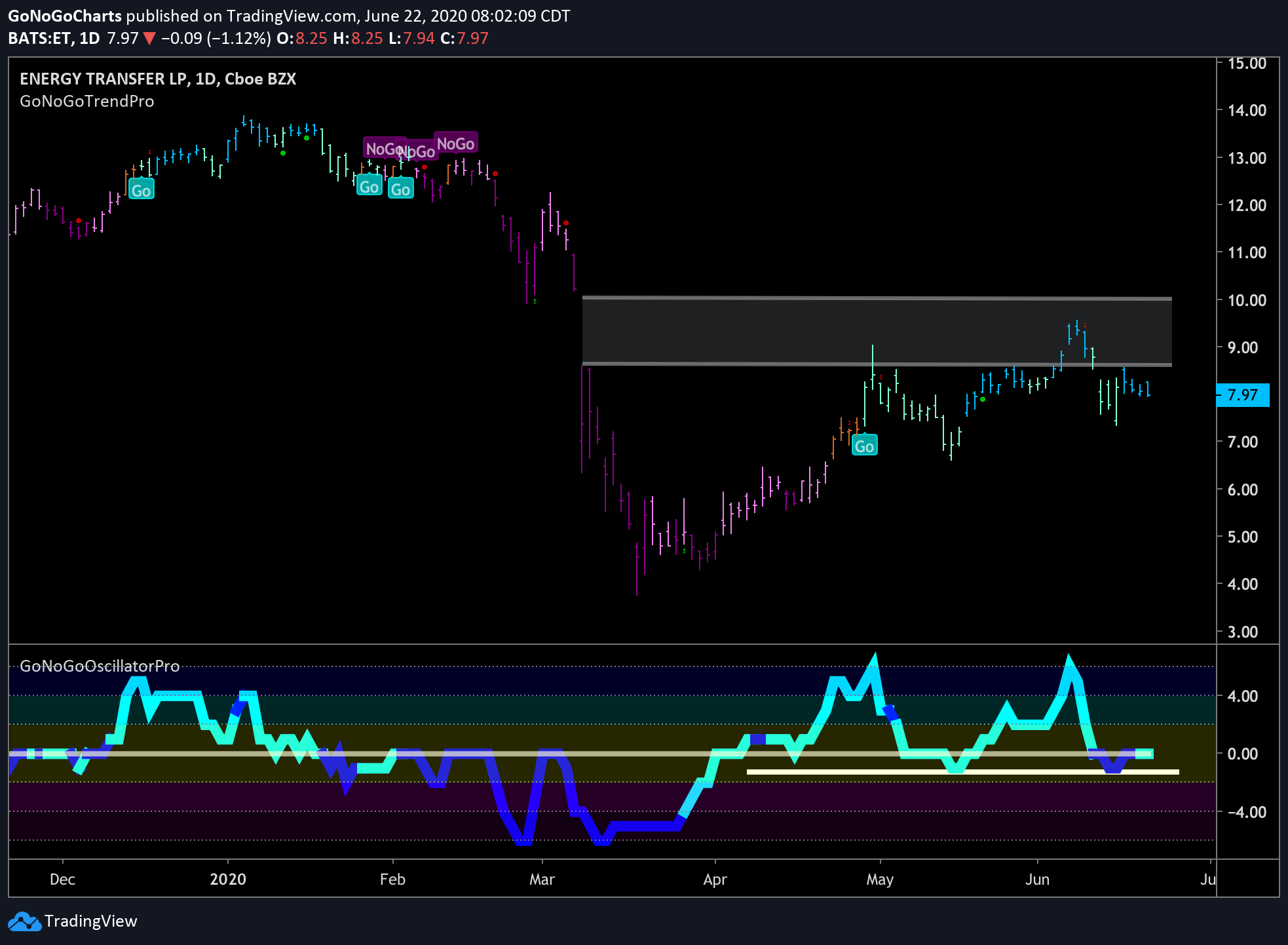Click the 3.00 price axis label
Image resolution: width=1288 pixels, height=945 pixels.
(x=1242, y=632)
